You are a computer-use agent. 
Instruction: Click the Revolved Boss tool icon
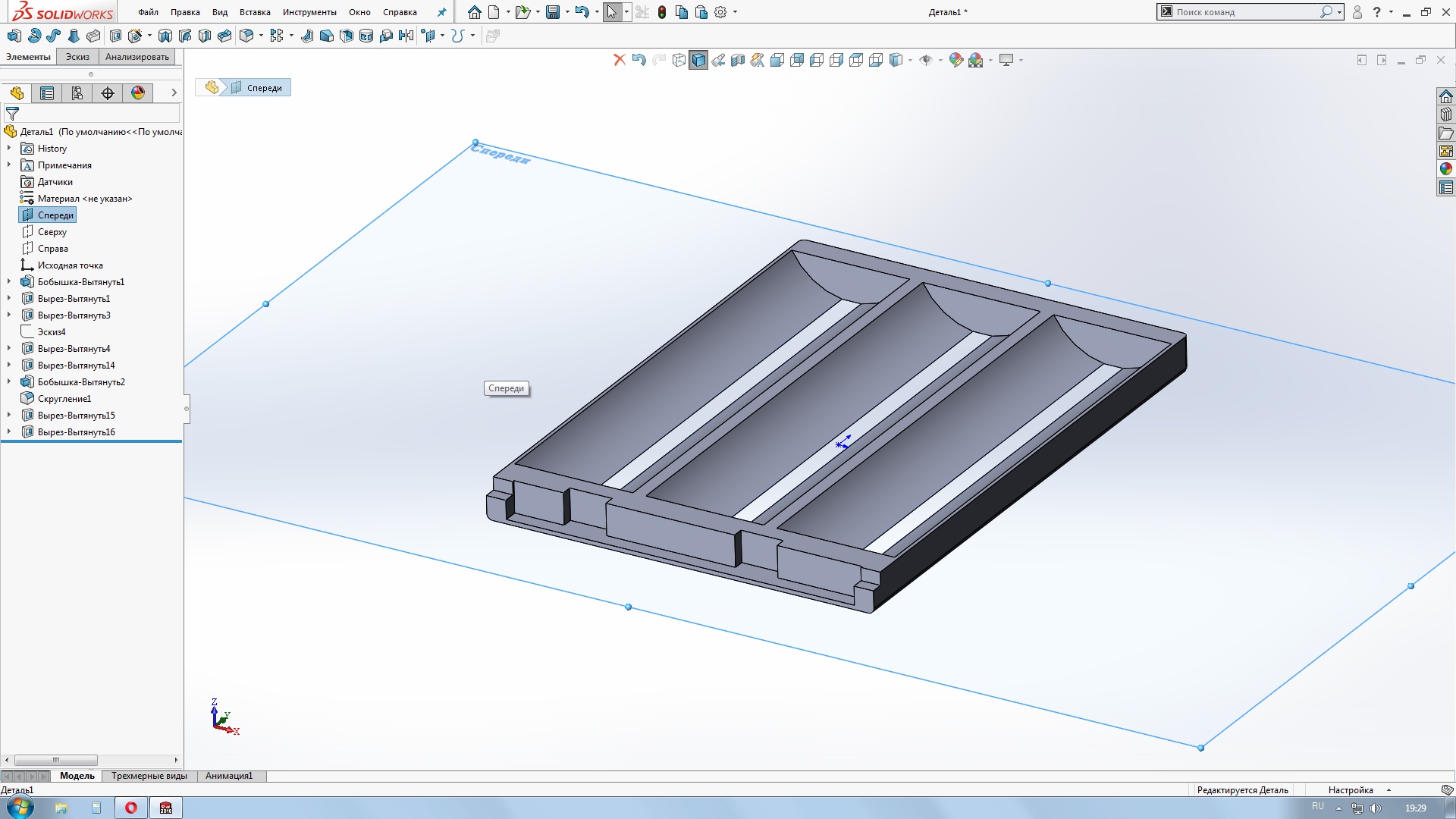coord(34,36)
